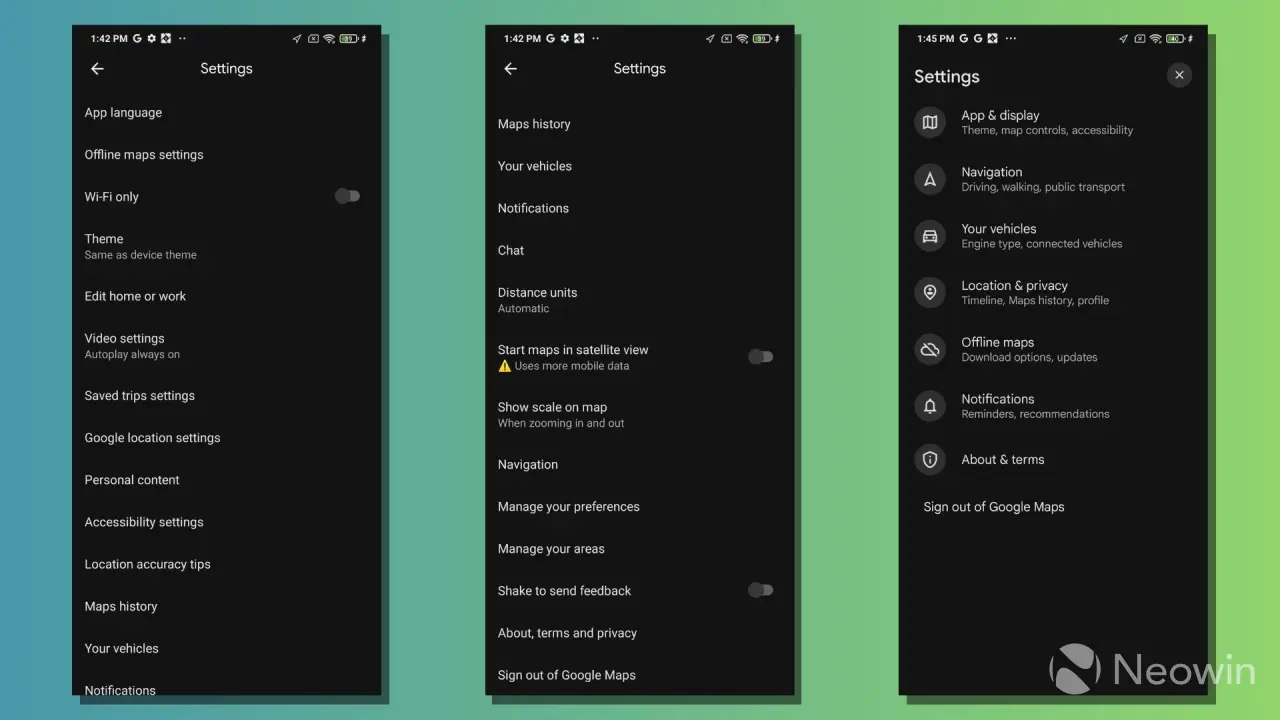Close Settings with the X button
Image resolution: width=1280 pixels, height=720 pixels.
(1179, 75)
